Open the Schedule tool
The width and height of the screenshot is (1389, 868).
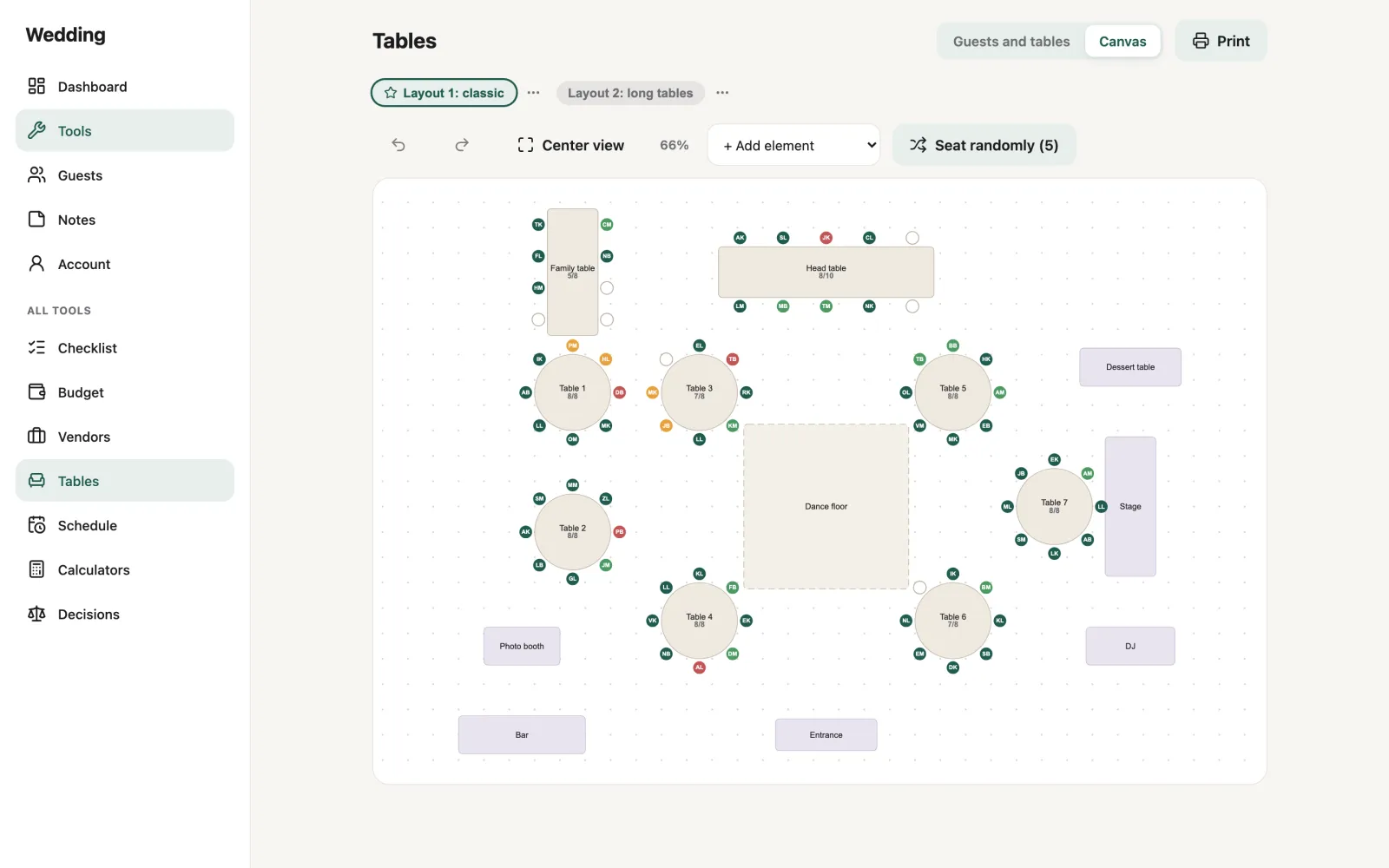coord(125,525)
